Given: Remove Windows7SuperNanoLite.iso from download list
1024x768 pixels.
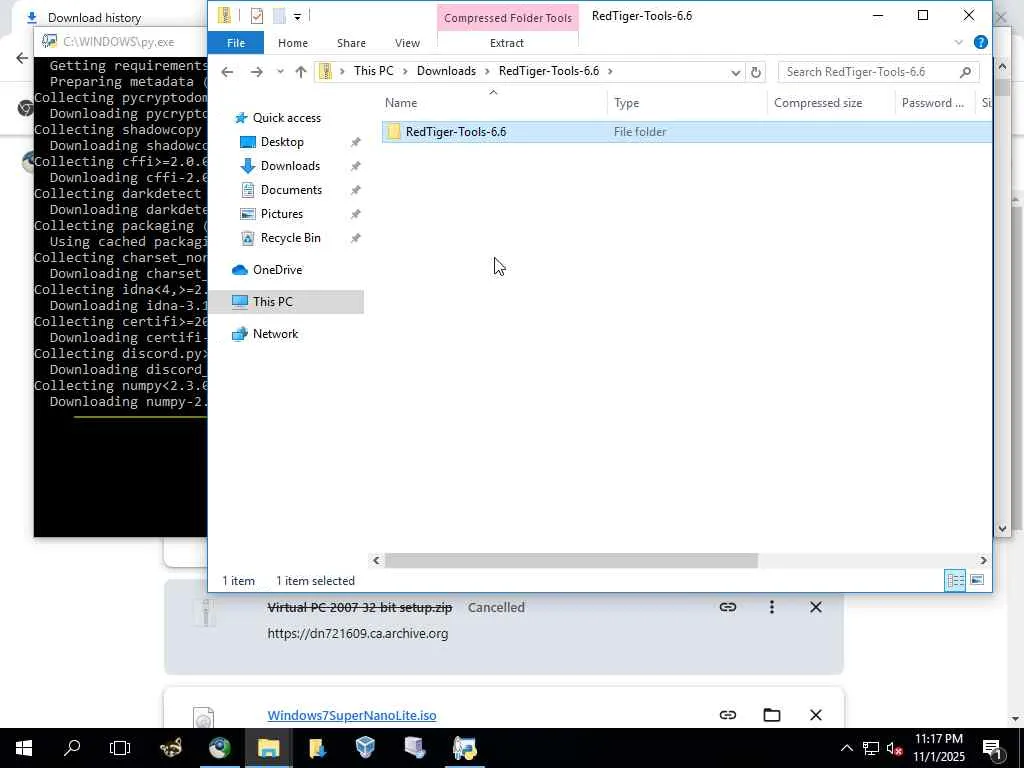Looking at the screenshot, I should click(816, 715).
